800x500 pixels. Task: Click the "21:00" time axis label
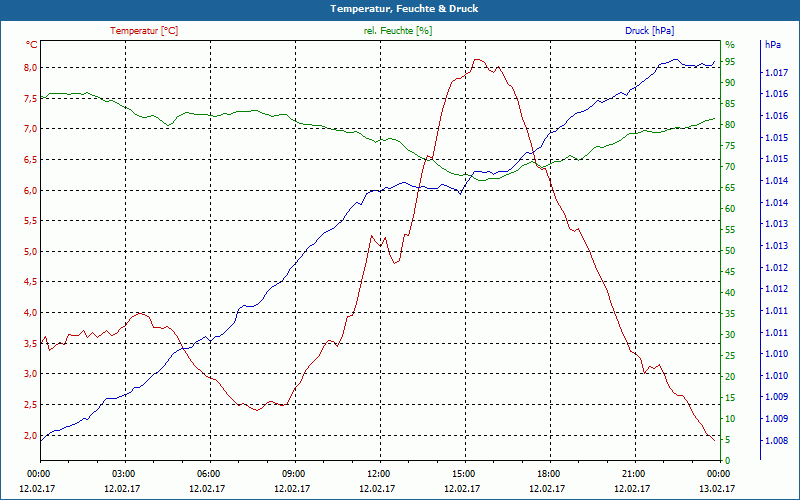(633, 473)
